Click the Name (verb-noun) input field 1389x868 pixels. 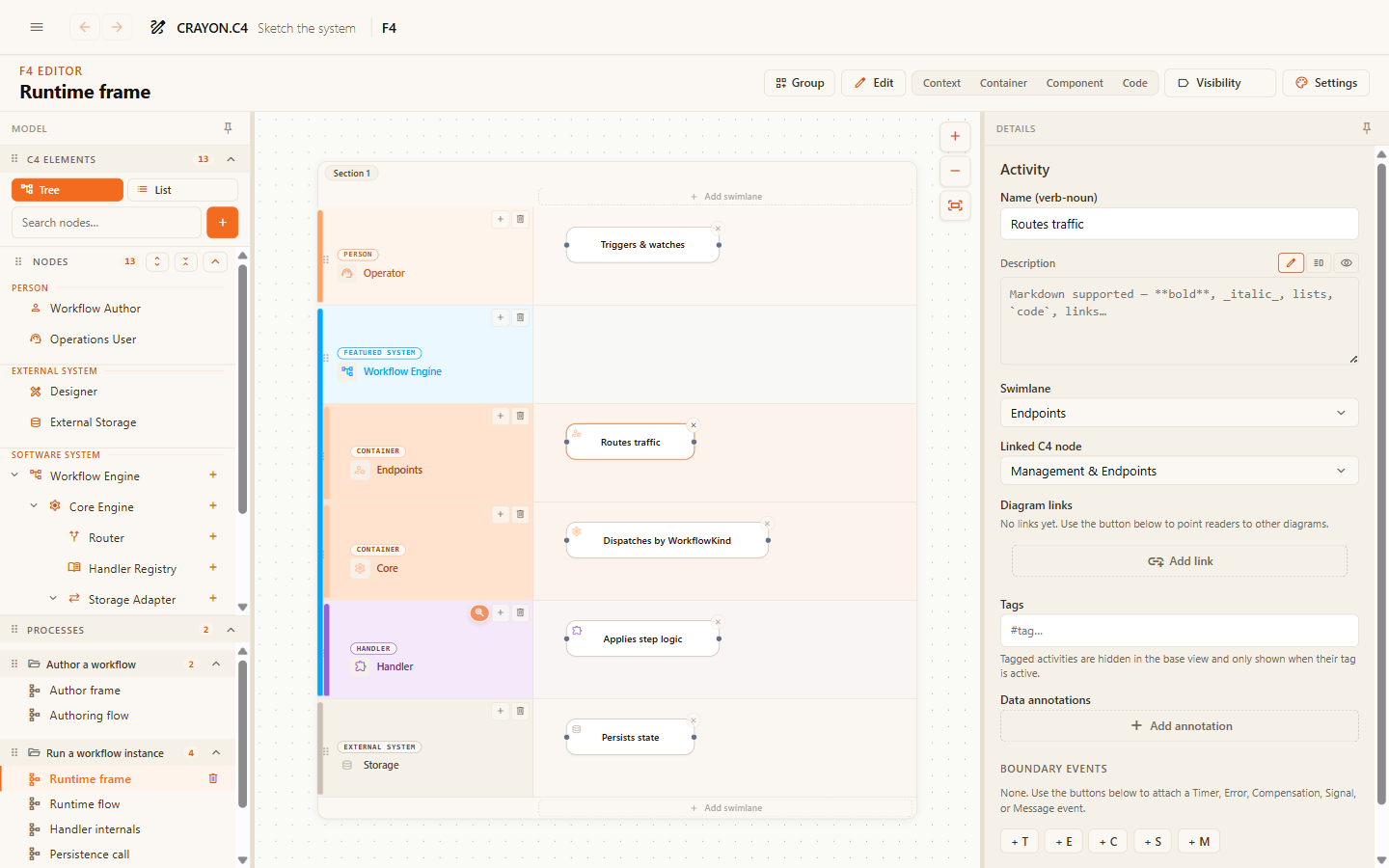[1179, 224]
